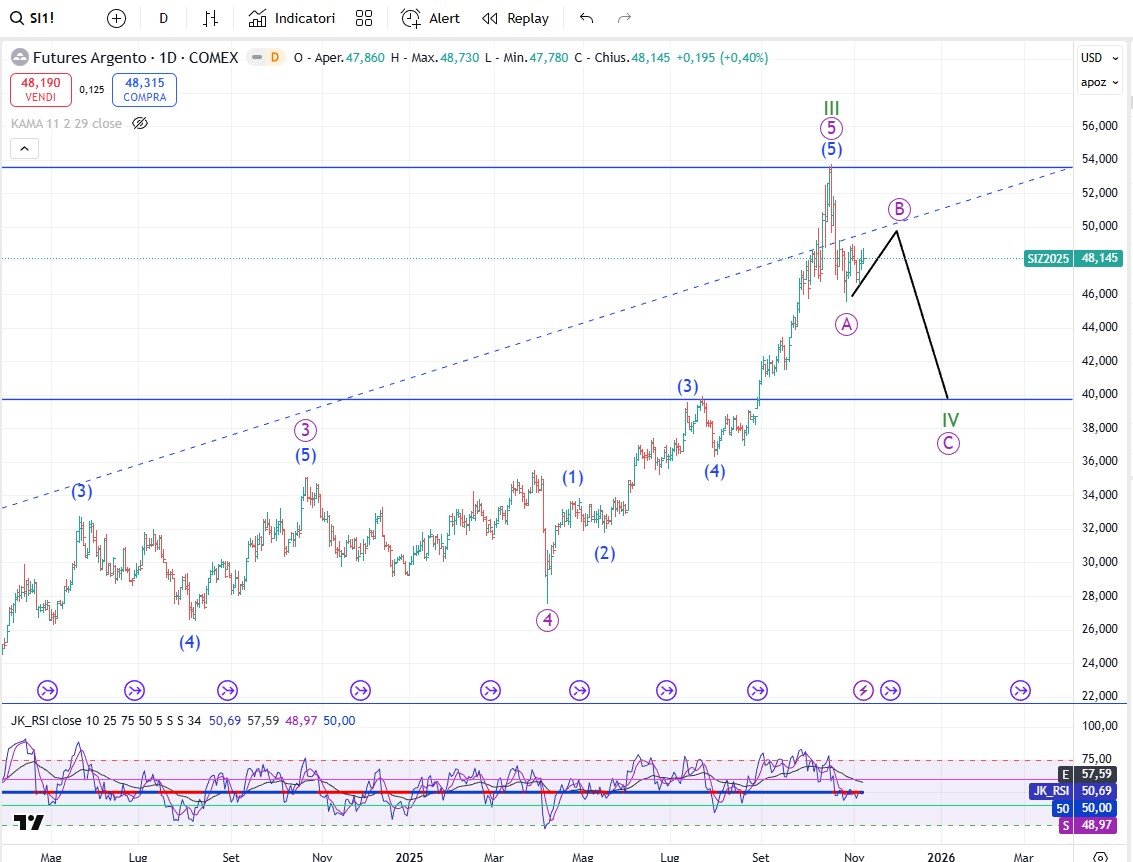
Task: Click the undo arrow
Action: [586, 18]
